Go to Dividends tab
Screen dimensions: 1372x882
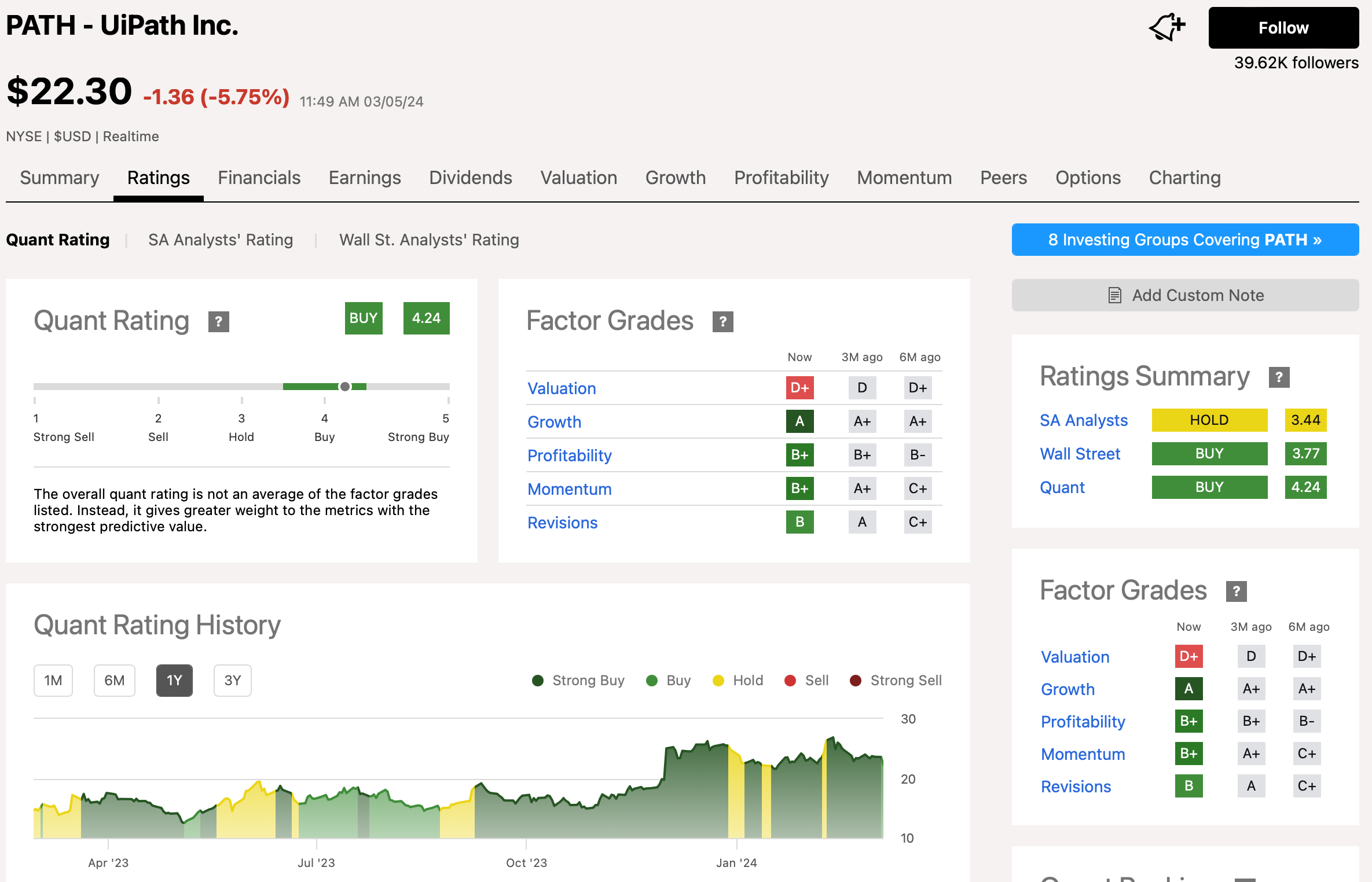click(471, 178)
